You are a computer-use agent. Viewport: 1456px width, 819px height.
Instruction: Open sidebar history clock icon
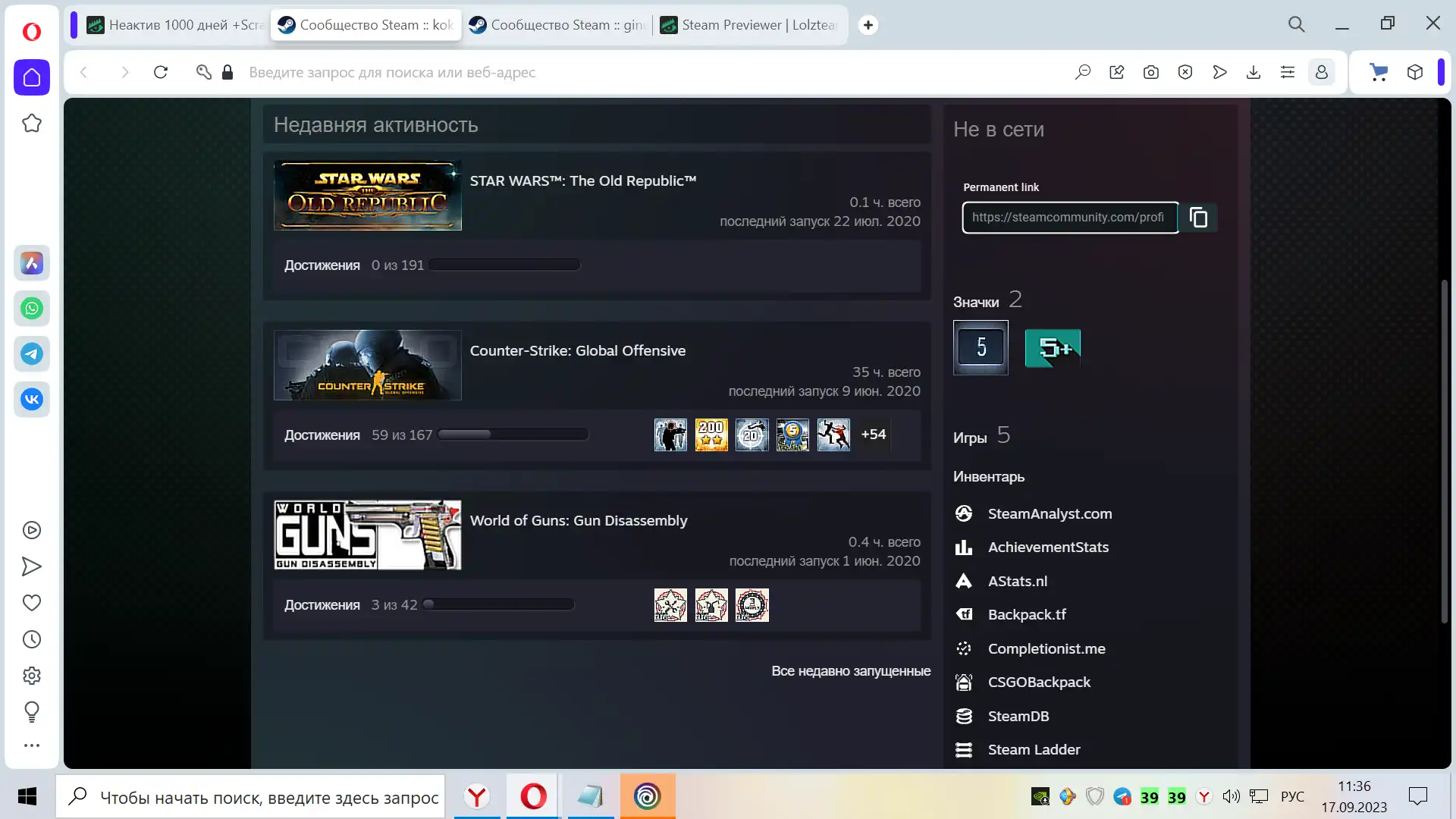[x=32, y=639]
